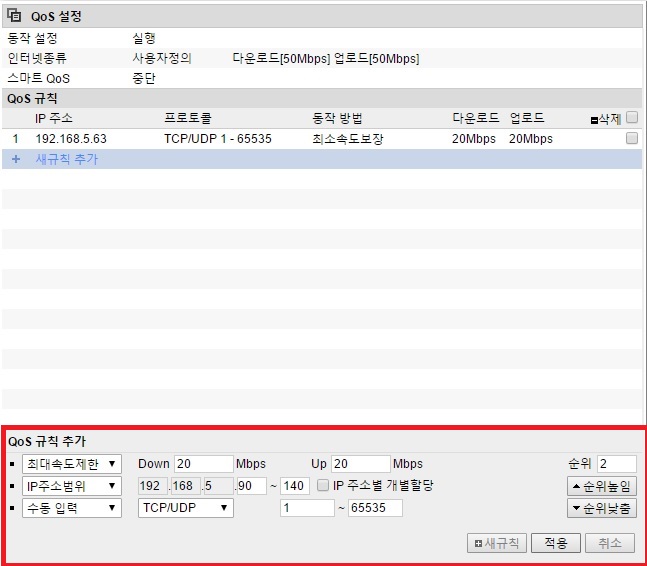Click the 동작 설정 실행 value
The image size is (647, 566).
point(144,38)
